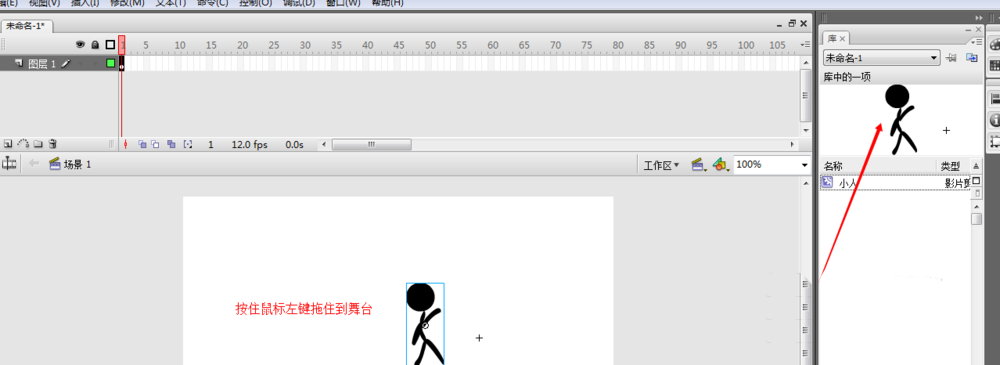Viewport: 1000px width, 365px height.
Task: Click the back arrow beside 场景 1
Action: [x=34, y=164]
